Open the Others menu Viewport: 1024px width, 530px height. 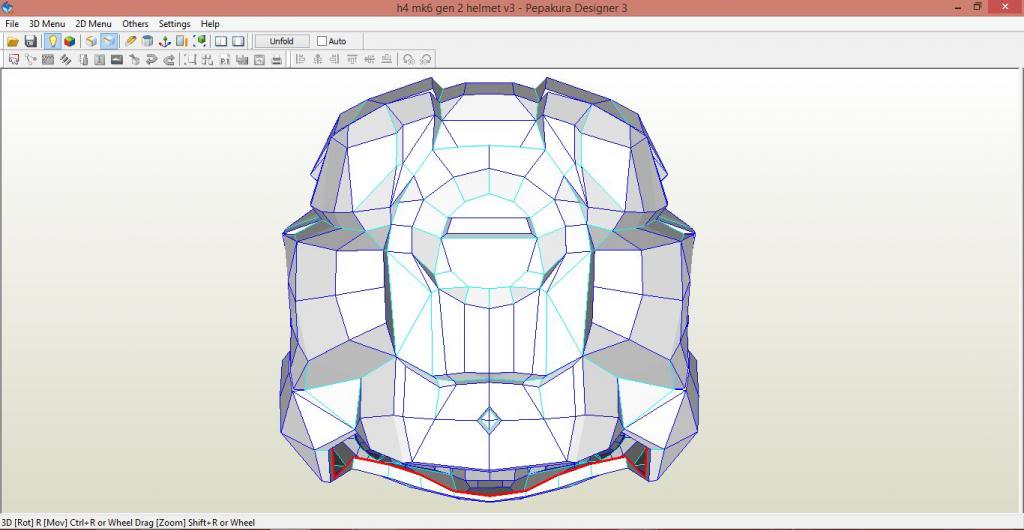[x=135, y=23]
